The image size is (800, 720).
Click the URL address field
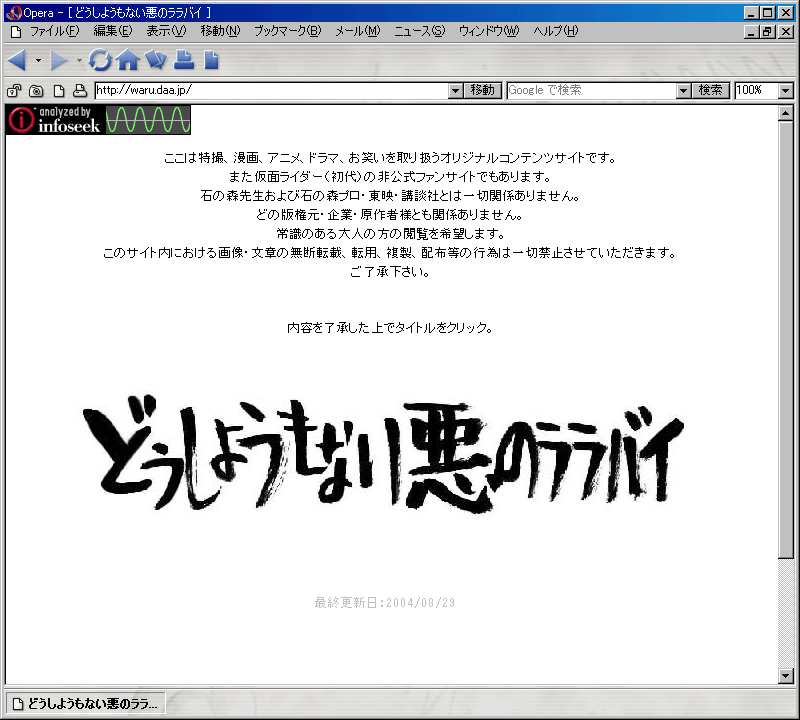click(272, 91)
